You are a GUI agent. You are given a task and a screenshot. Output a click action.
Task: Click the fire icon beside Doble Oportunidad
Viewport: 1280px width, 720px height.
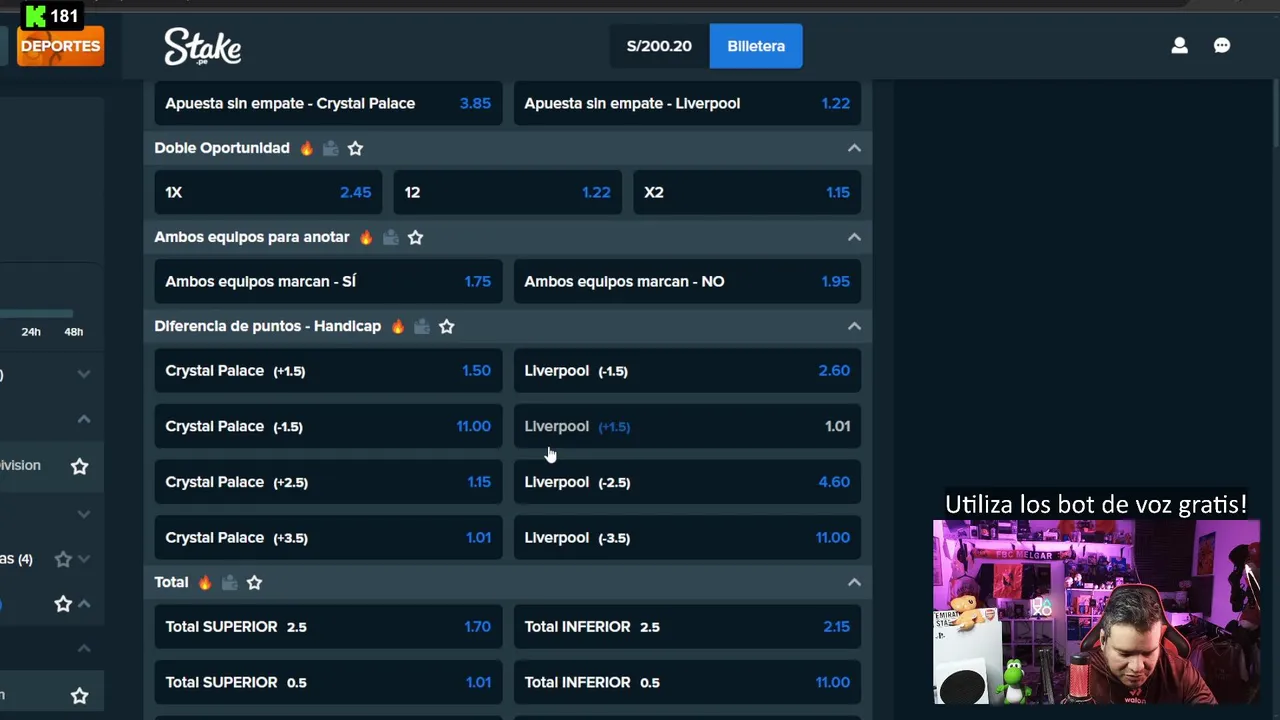(x=306, y=148)
